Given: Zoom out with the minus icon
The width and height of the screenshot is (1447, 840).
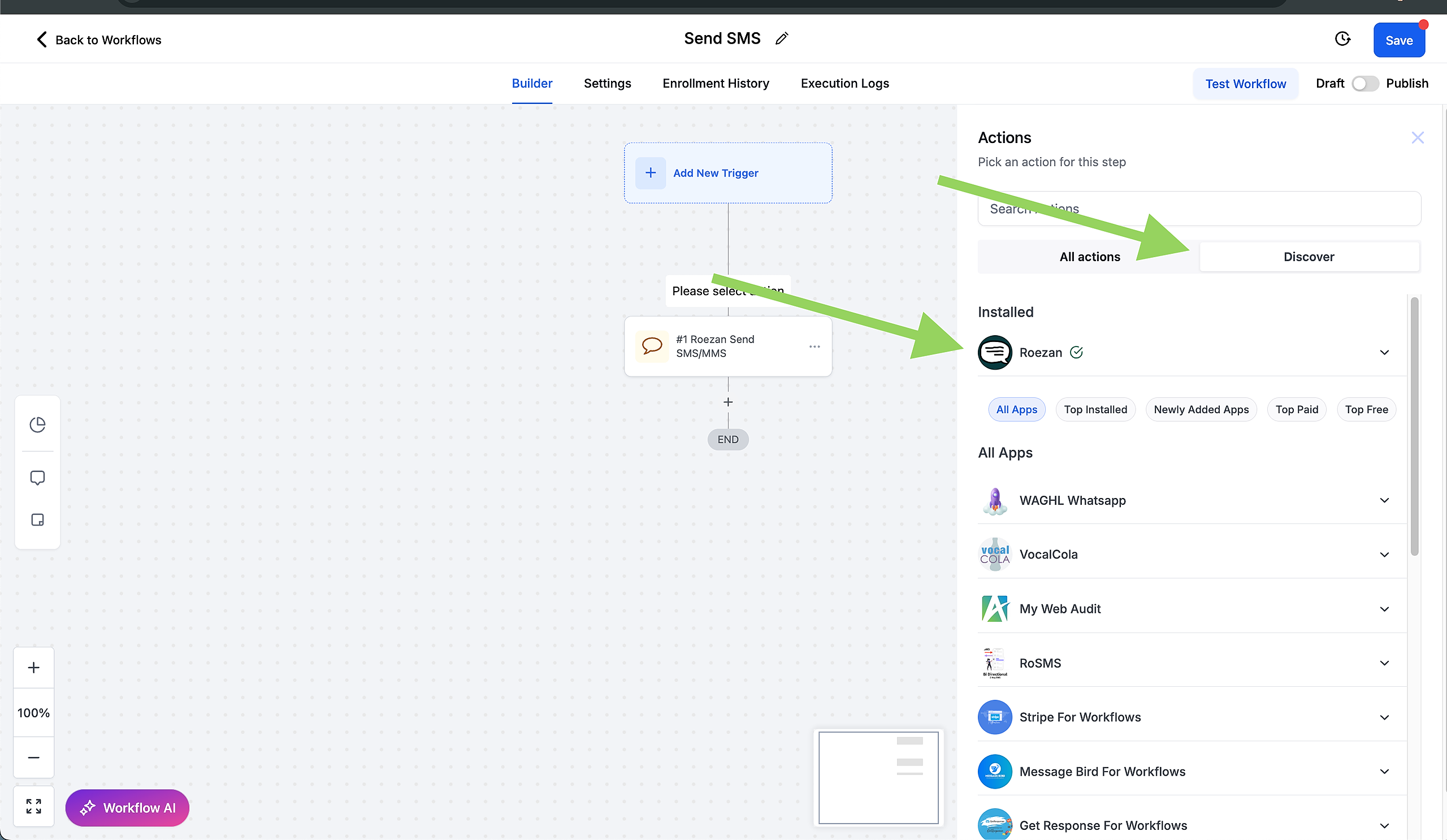Looking at the screenshot, I should pyautogui.click(x=34, y=757).
